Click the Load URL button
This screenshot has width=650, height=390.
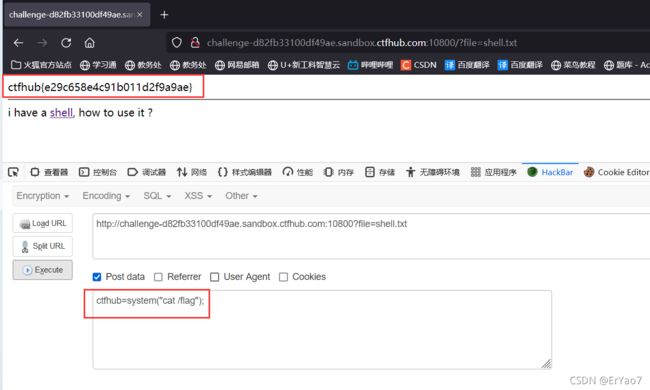click(x=43, y=223)
